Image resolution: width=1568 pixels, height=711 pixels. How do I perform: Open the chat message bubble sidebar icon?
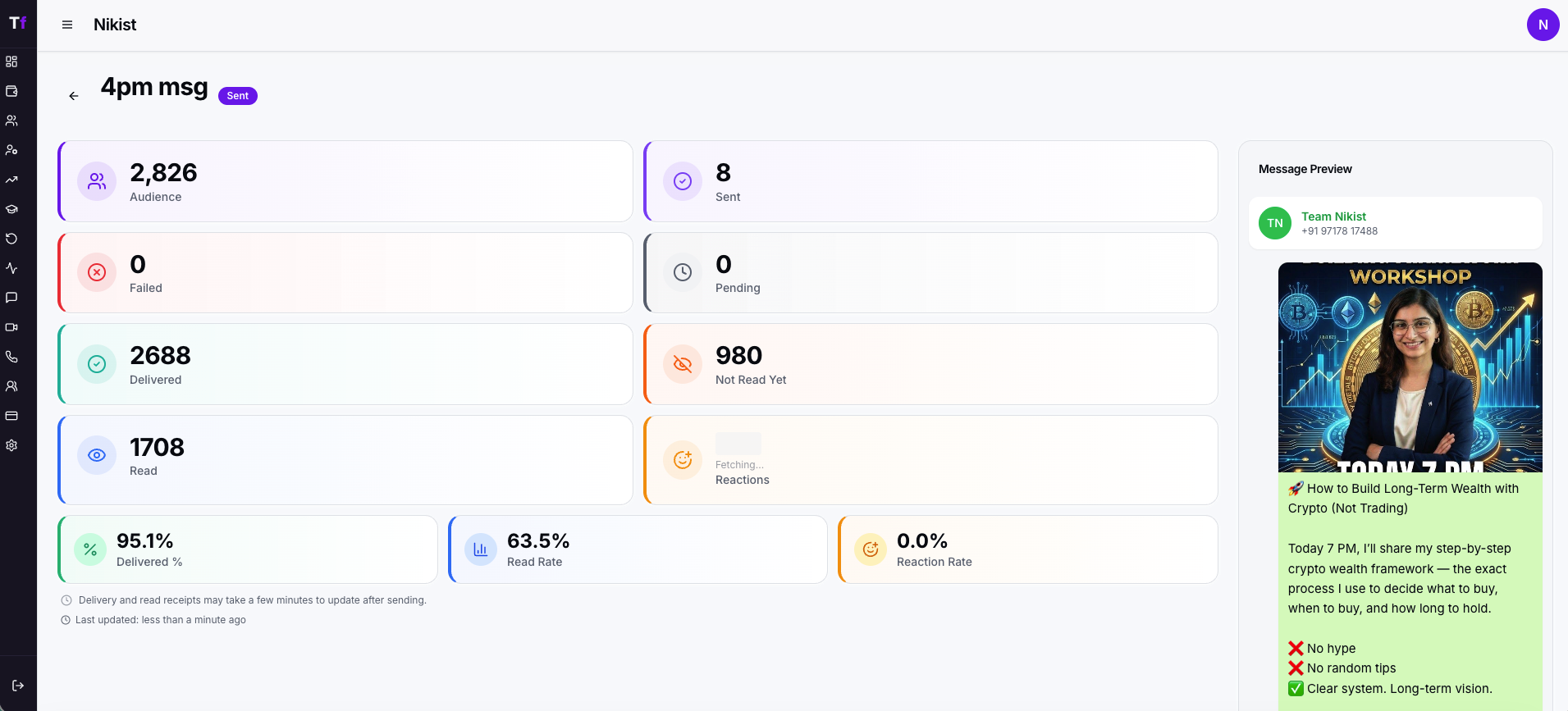pos(11,298)
